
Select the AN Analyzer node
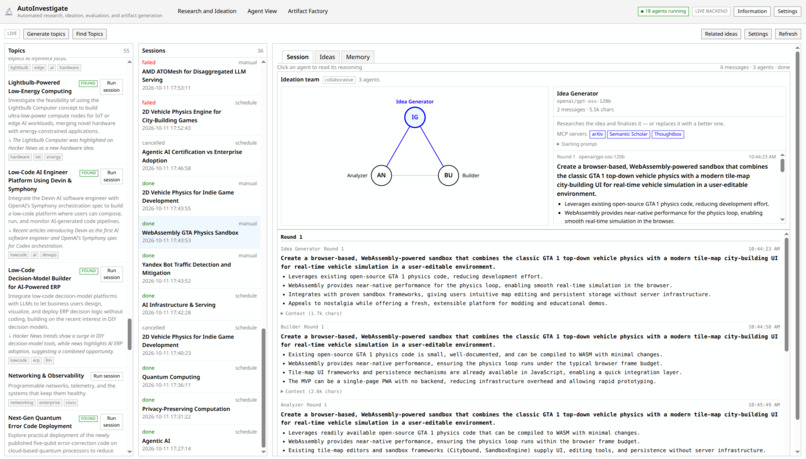pyautogui.click(x=381, y=175)
